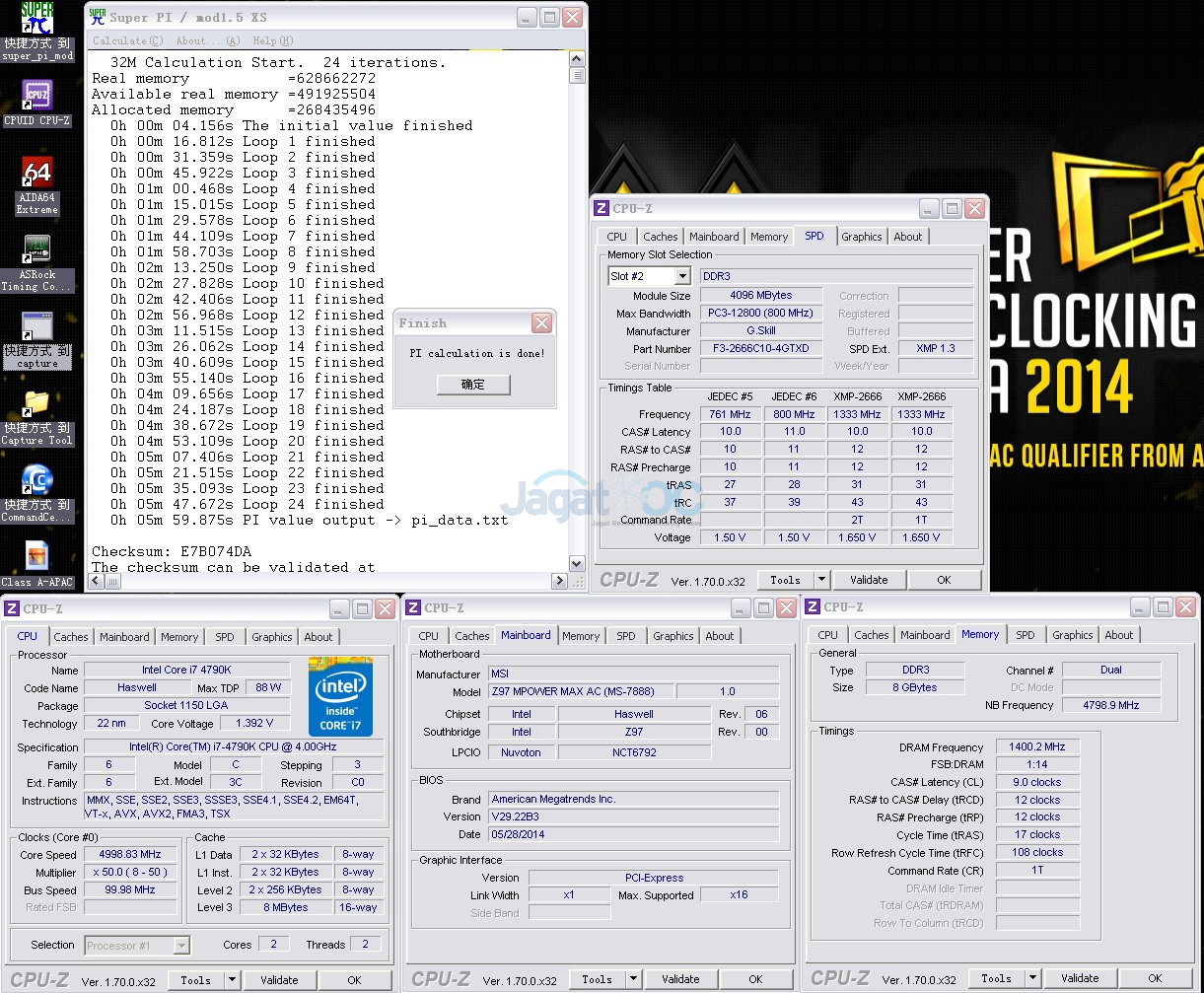Open the Calculate menu in Super PI

point(127,40)
